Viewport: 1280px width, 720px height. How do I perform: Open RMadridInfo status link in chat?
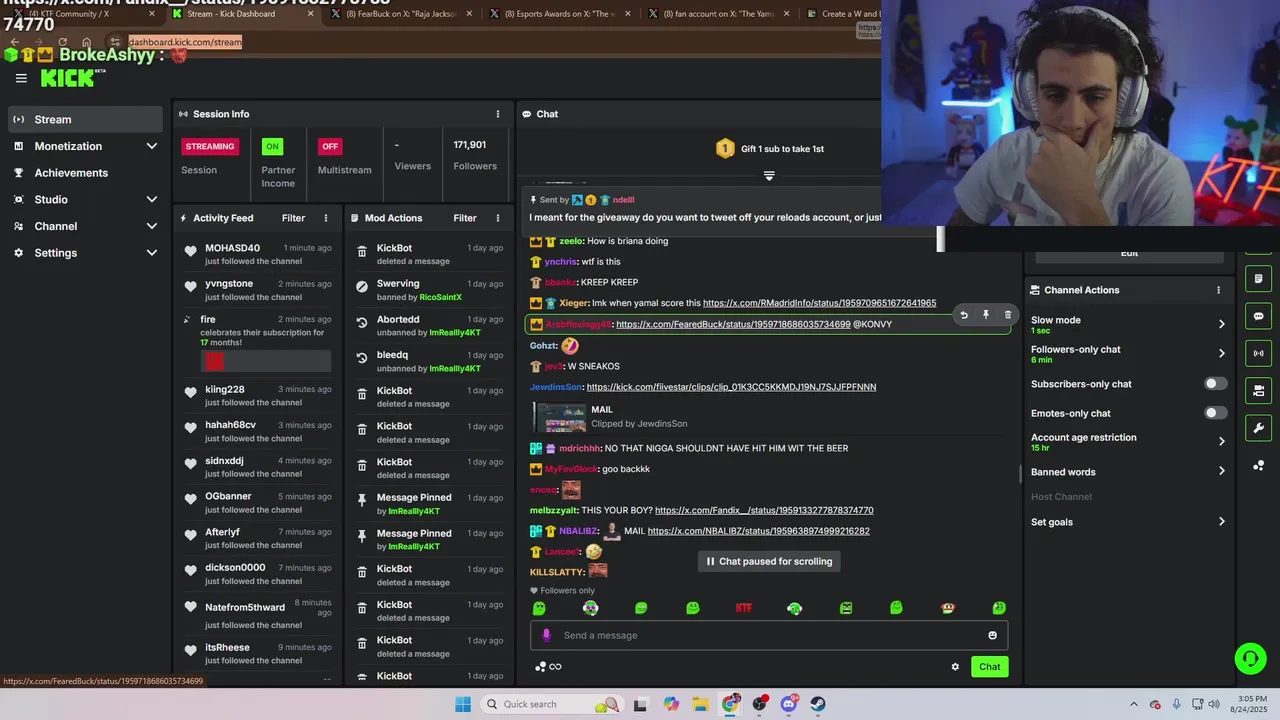(819, 303)
